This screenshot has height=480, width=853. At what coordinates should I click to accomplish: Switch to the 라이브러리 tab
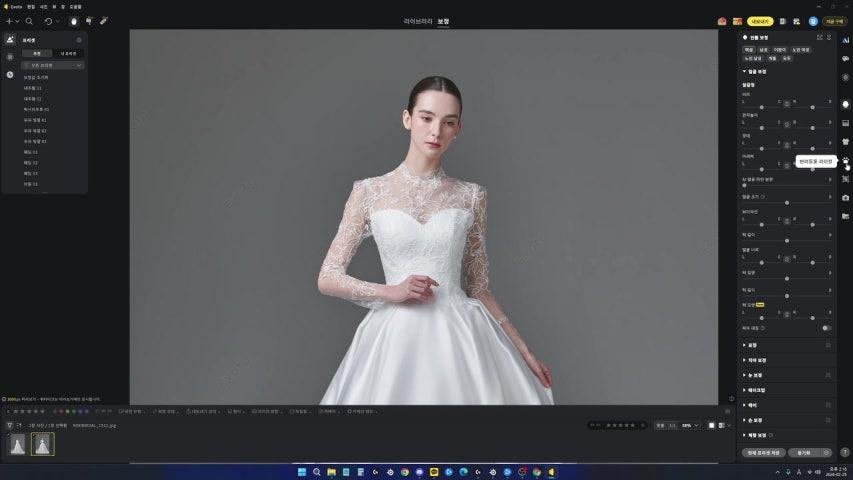click(x=418, y=21)
